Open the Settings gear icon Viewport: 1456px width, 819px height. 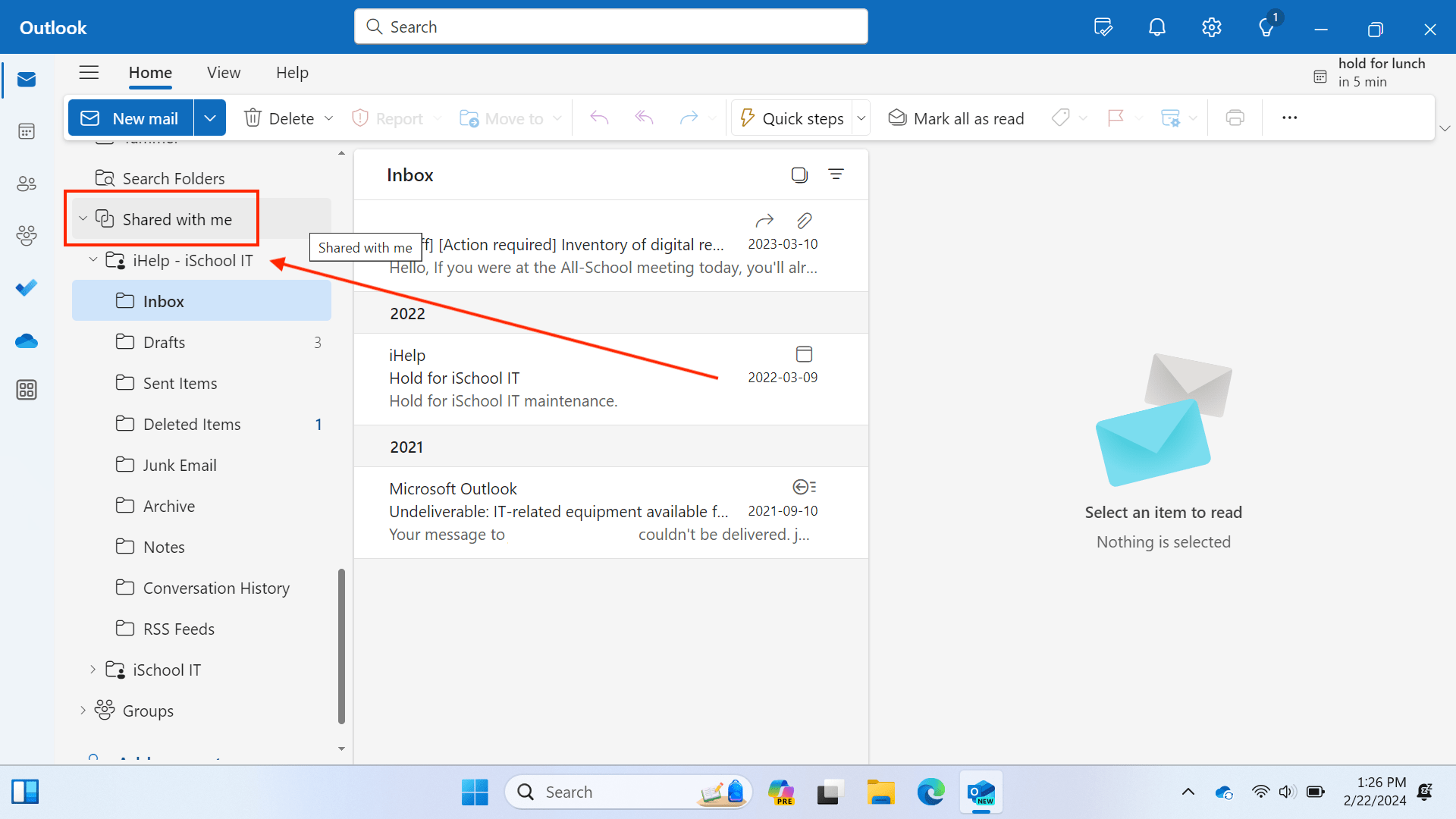pyautogui.click(x=1212, y=28)
